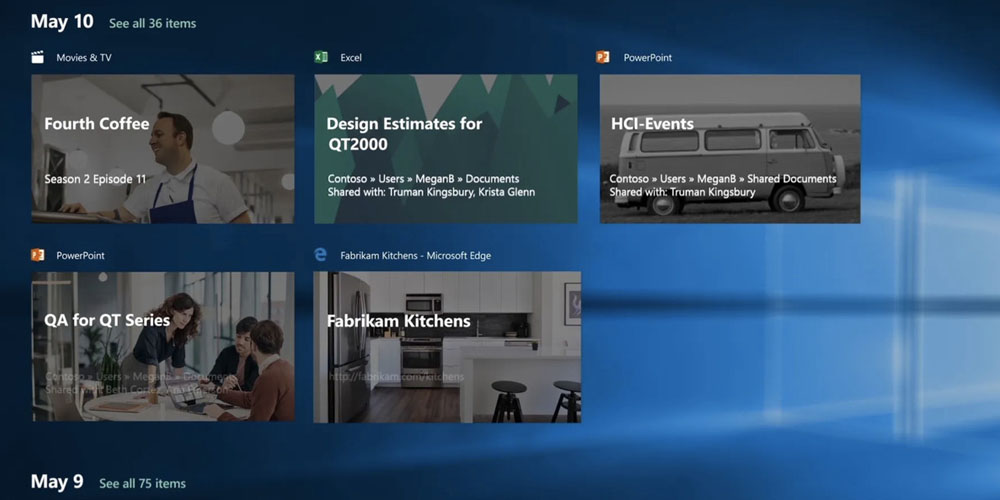Open See all 75 items for May 9
1000x500 pixels.
(143, 483)
